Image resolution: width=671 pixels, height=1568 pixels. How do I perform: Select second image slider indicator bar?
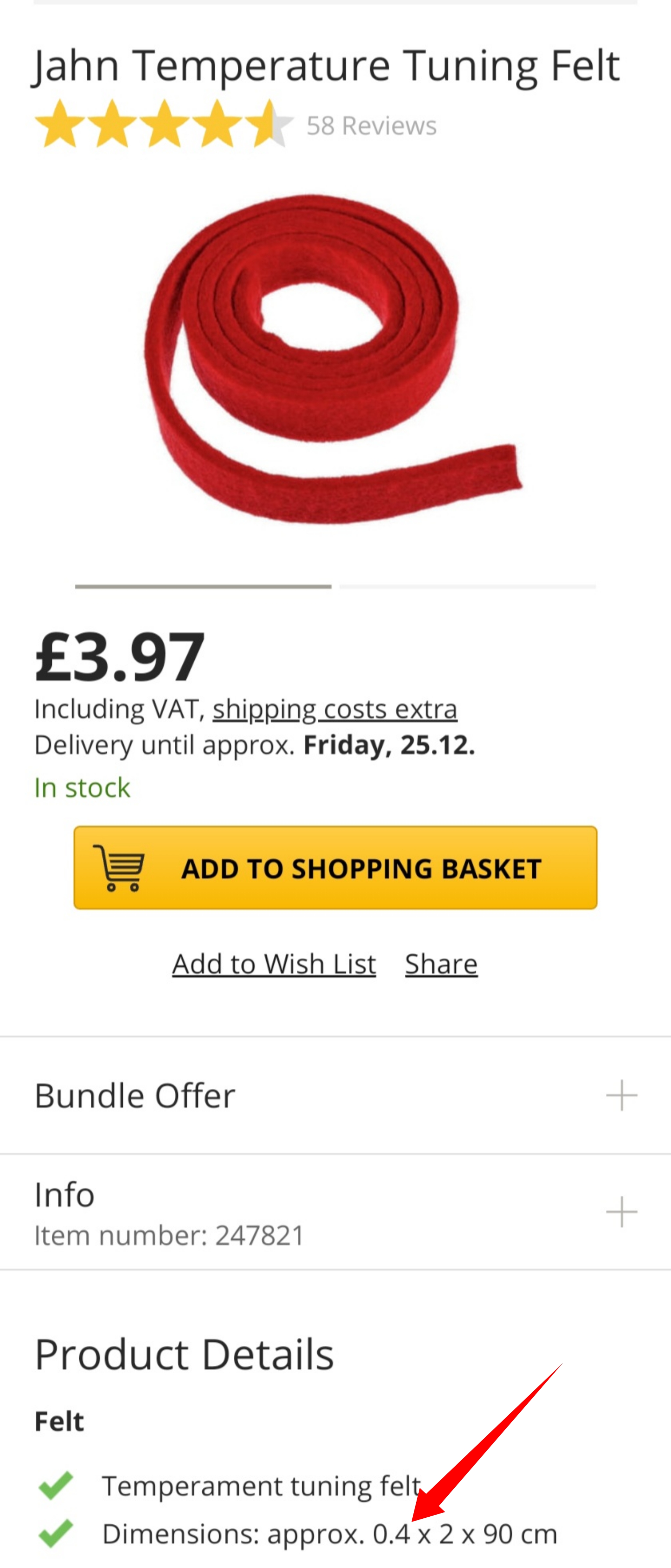pyautogui.click(x=468, y=586)
